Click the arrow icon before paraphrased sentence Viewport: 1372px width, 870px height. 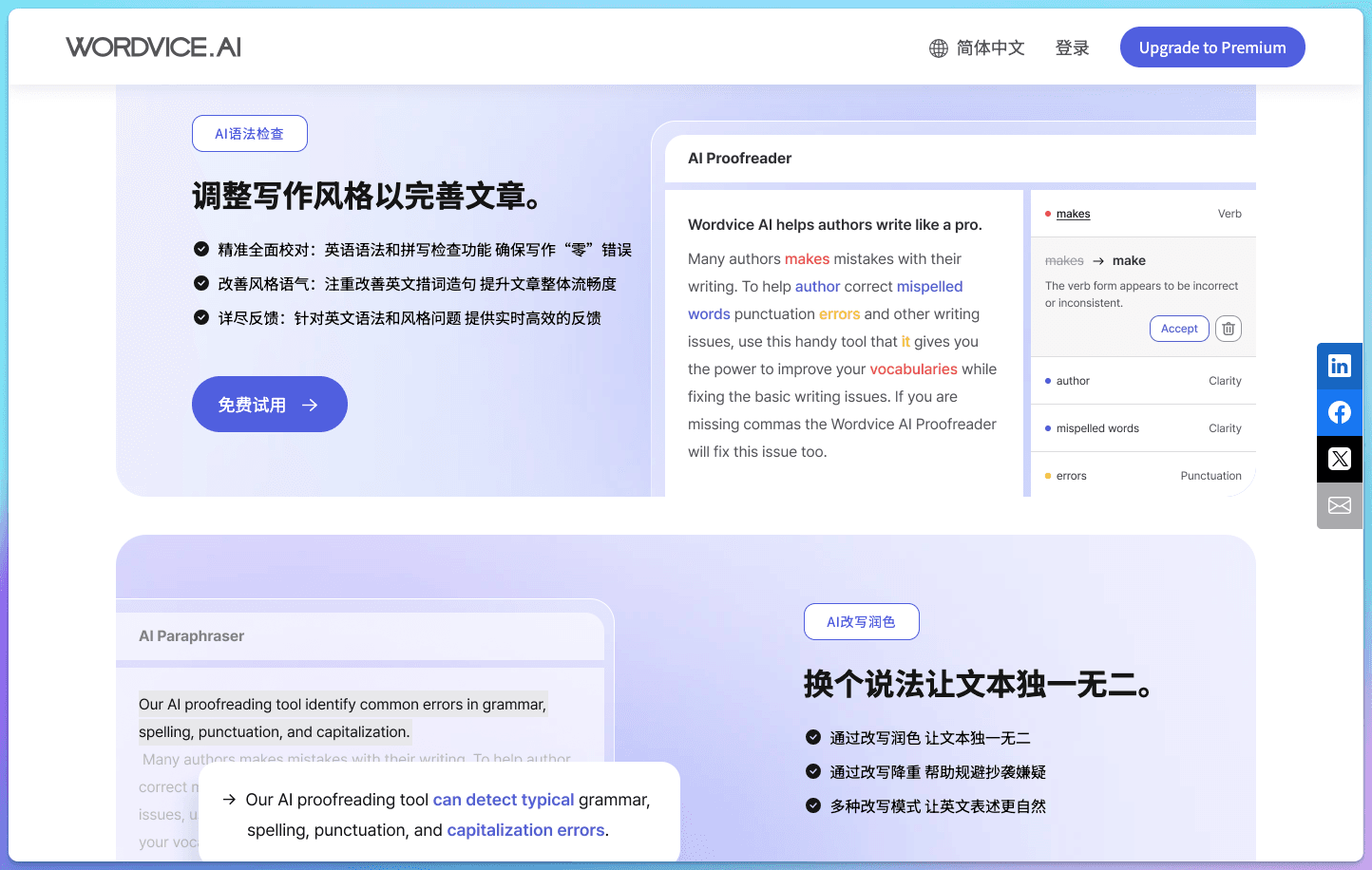click(x=229, y=800)
